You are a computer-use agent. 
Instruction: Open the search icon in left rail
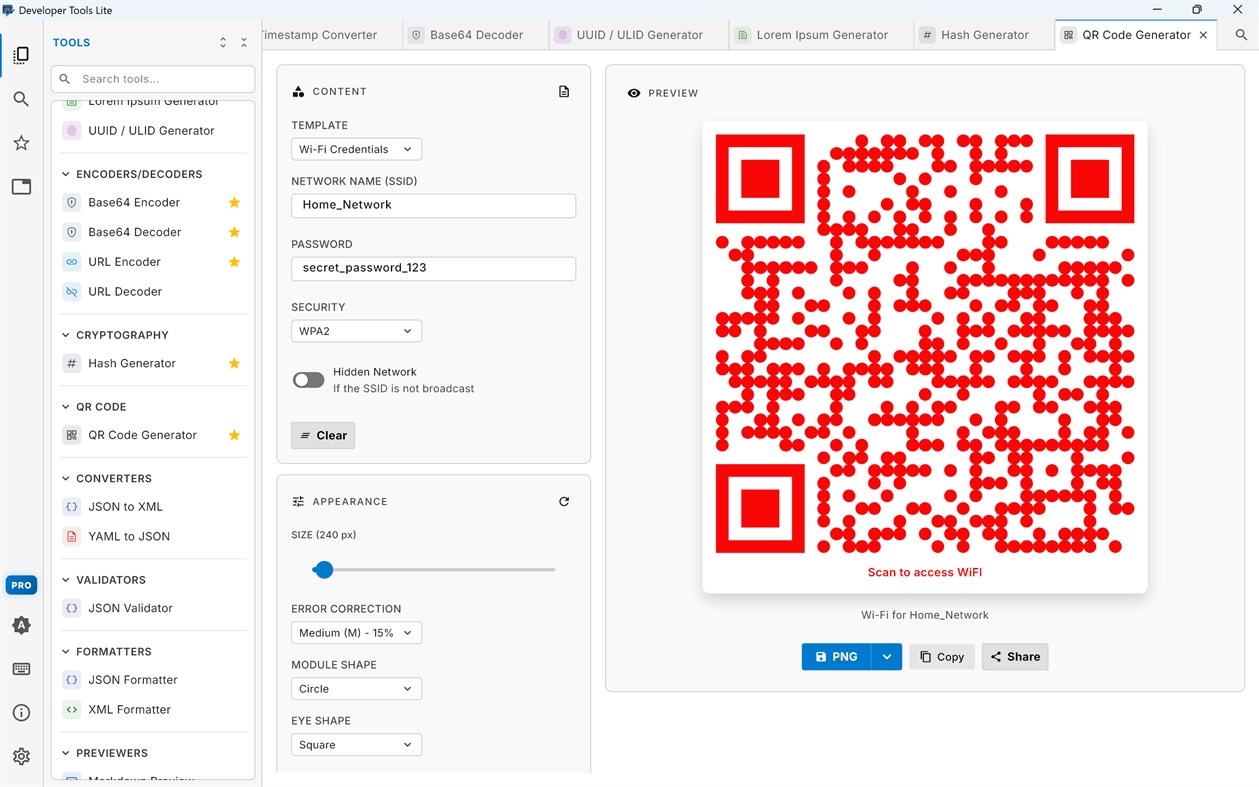(x=21, y=99)
